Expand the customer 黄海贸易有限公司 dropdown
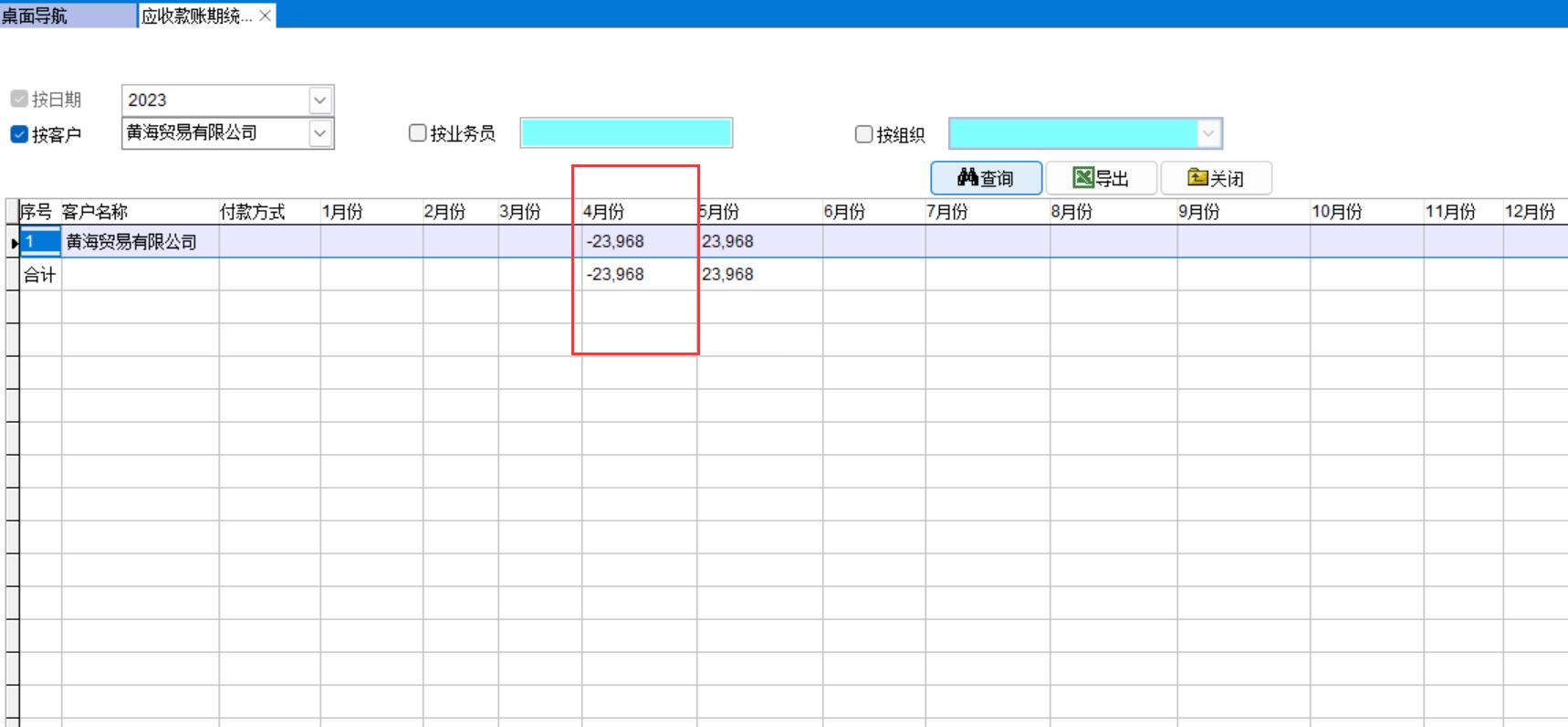Viewport: 1568px width, 727px height. tap(319, 133)
